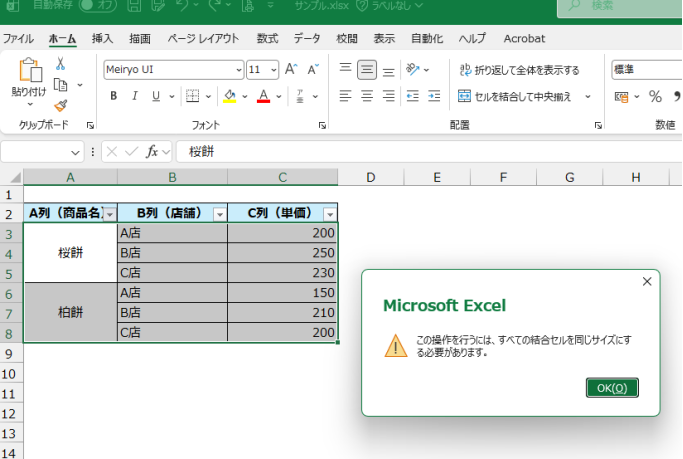This screenshot has width=683, height=459.
Task: Switch to the データ ribbon tab
Action: [307, 39]
